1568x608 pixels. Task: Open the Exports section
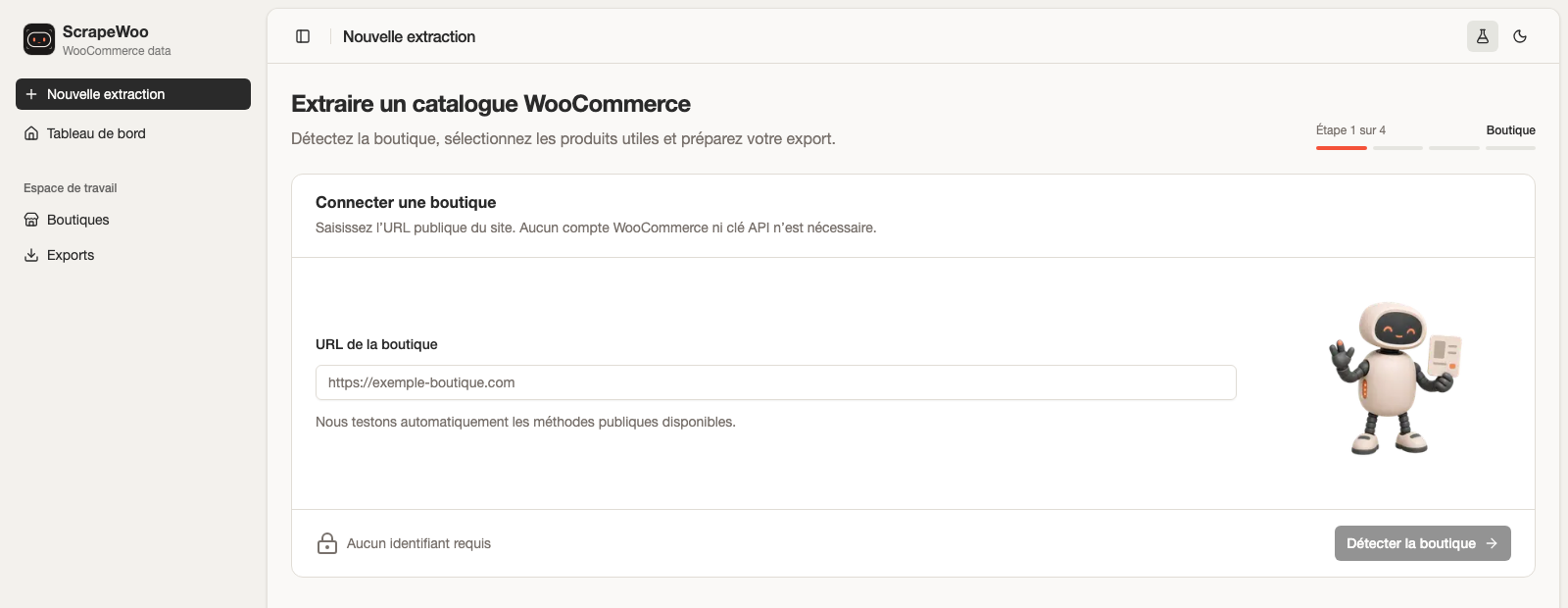tap(133, 255)
